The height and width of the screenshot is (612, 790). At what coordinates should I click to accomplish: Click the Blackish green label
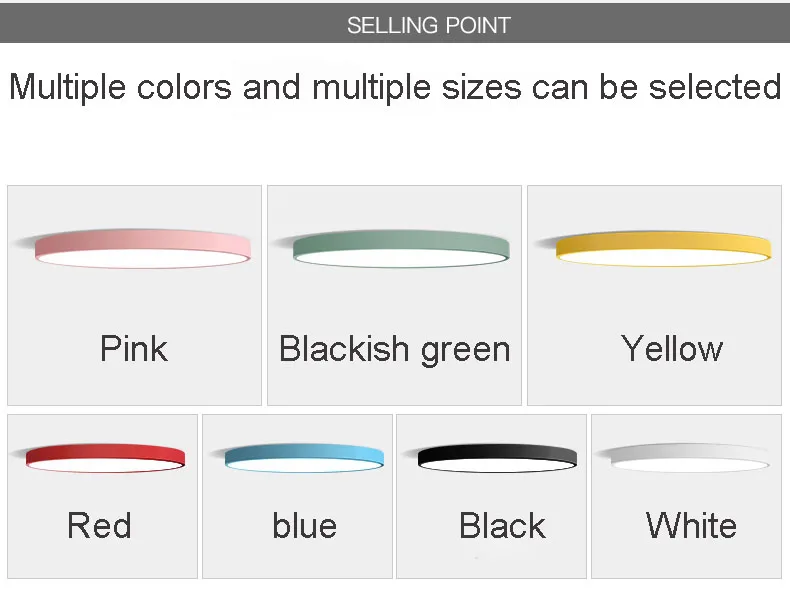394,349
